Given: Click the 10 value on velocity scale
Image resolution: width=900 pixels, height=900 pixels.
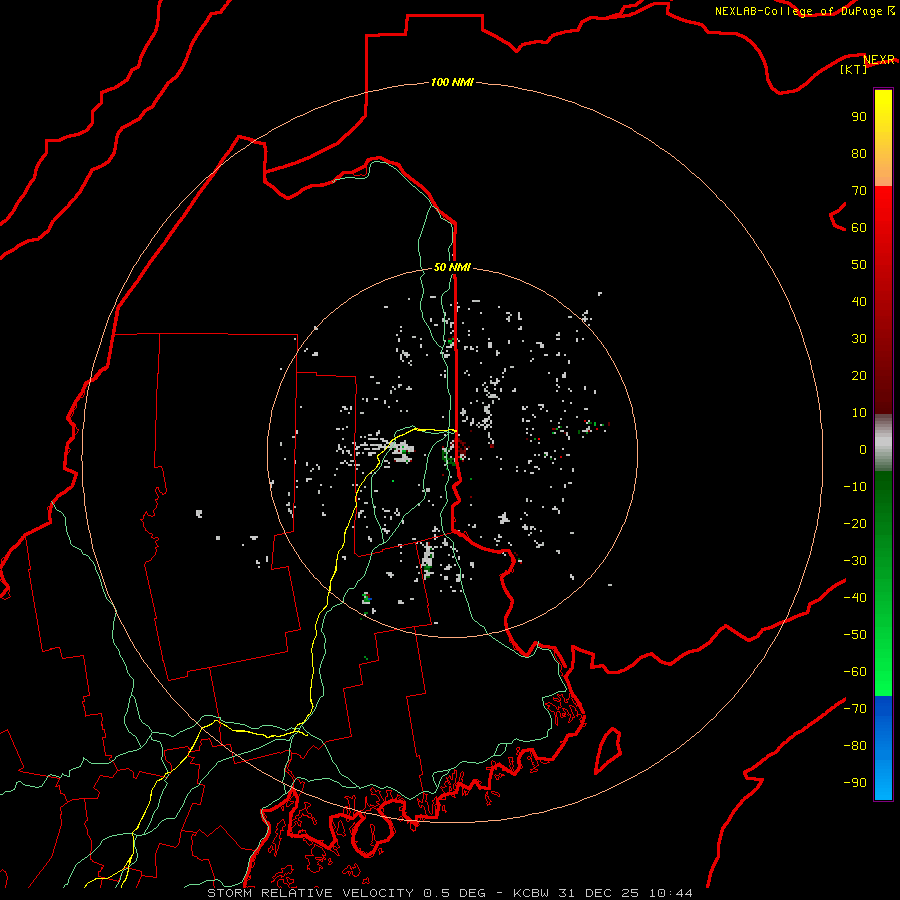Looking at the screenshot, I should click(859, 413).
